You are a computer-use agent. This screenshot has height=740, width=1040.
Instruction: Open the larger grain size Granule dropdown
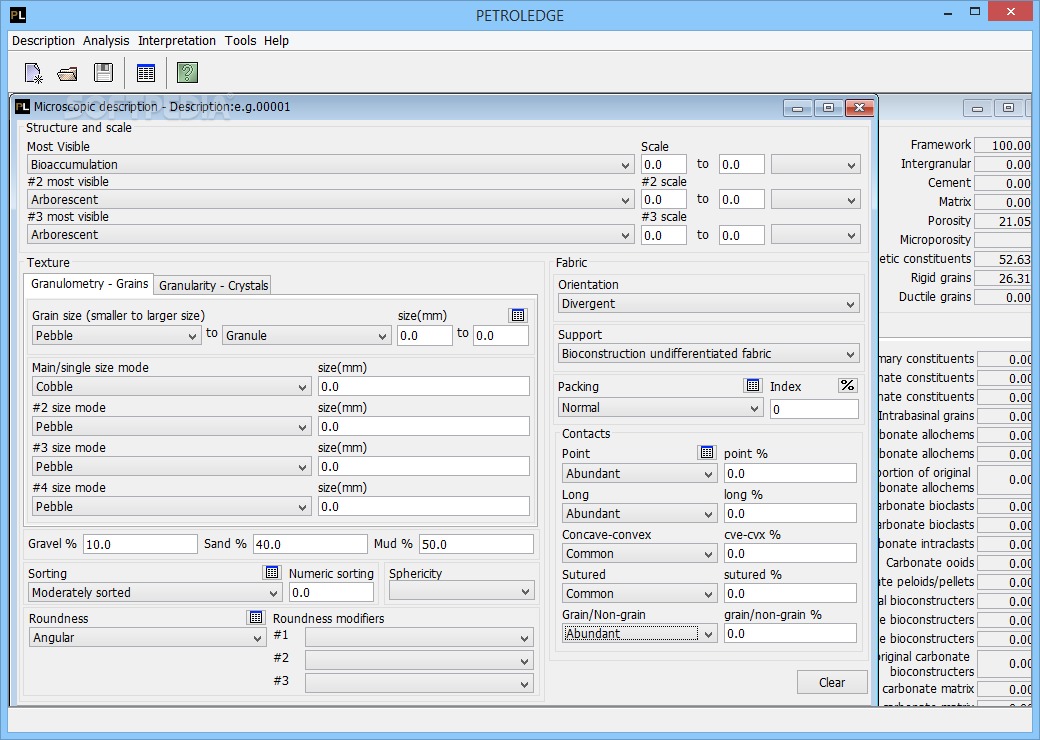306,336
